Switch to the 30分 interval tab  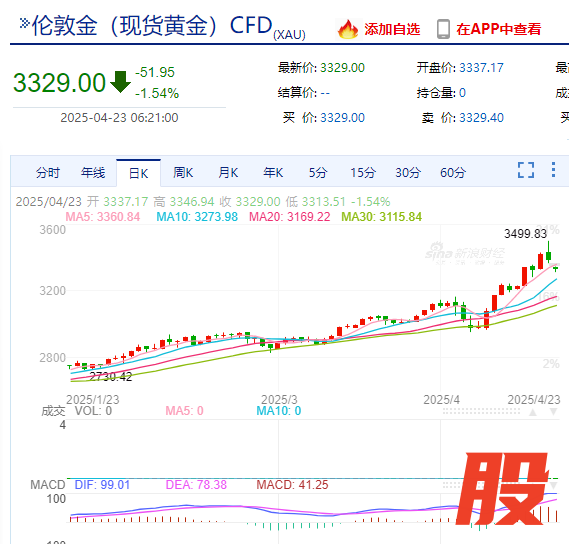pyautogui.click(x=408, y=173)
